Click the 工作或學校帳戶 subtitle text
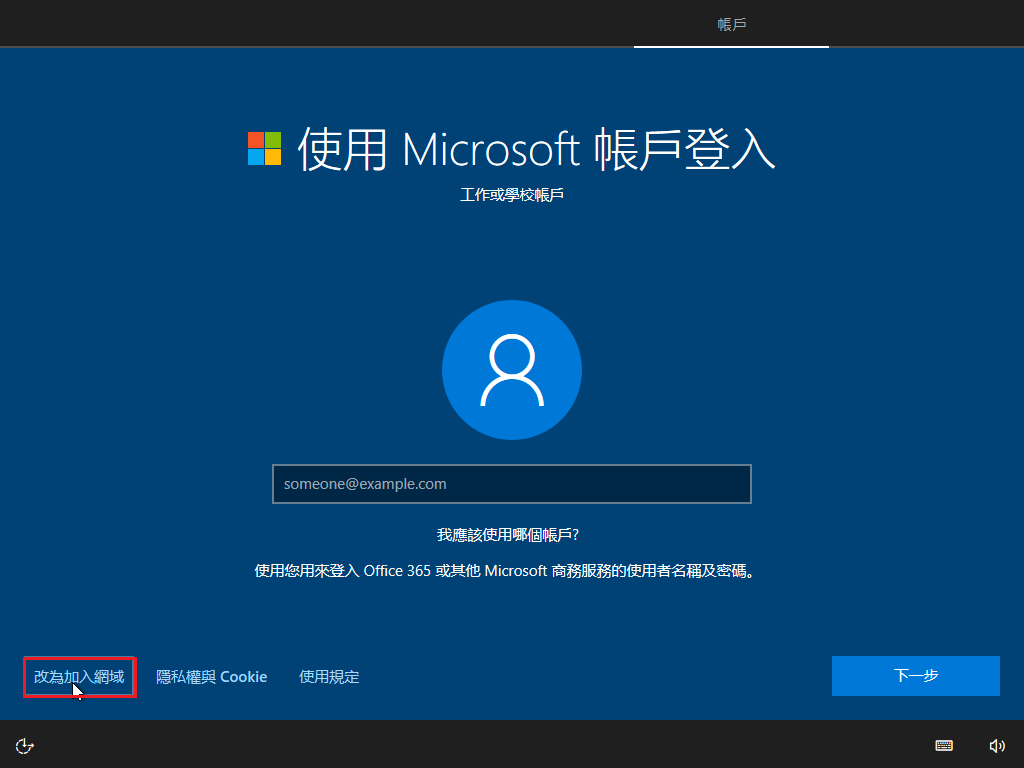 pos(512,195)
